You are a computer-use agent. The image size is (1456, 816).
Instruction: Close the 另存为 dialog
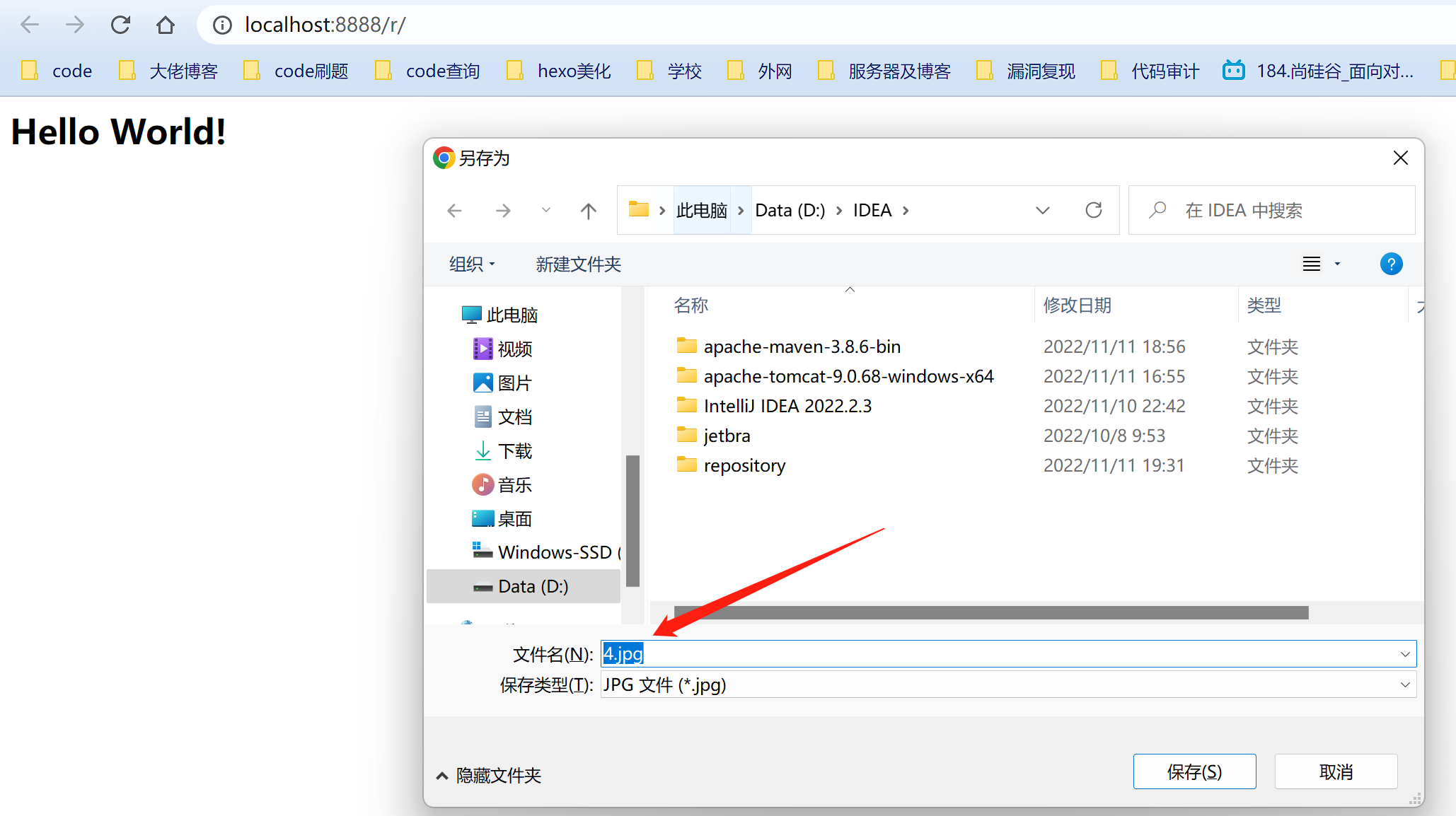click(x=1401, y=158)
